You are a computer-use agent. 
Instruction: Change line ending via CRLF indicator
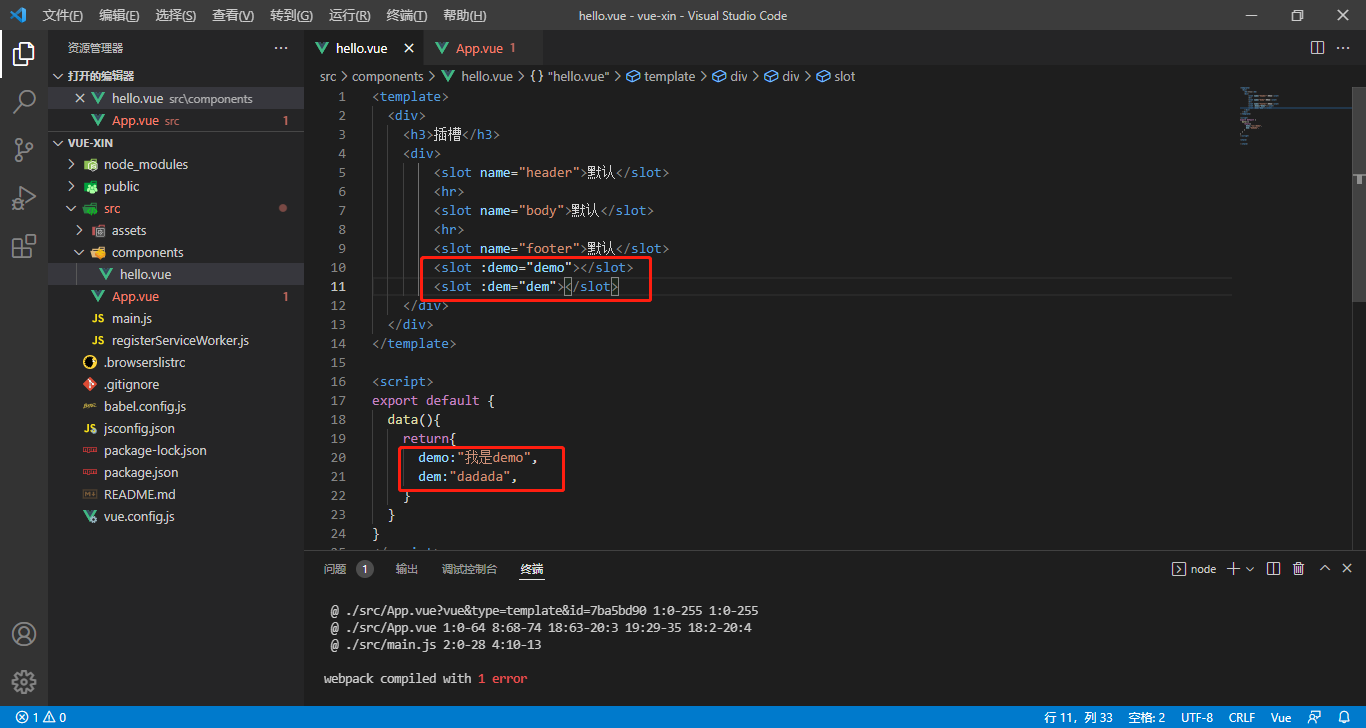[1241, 717]
